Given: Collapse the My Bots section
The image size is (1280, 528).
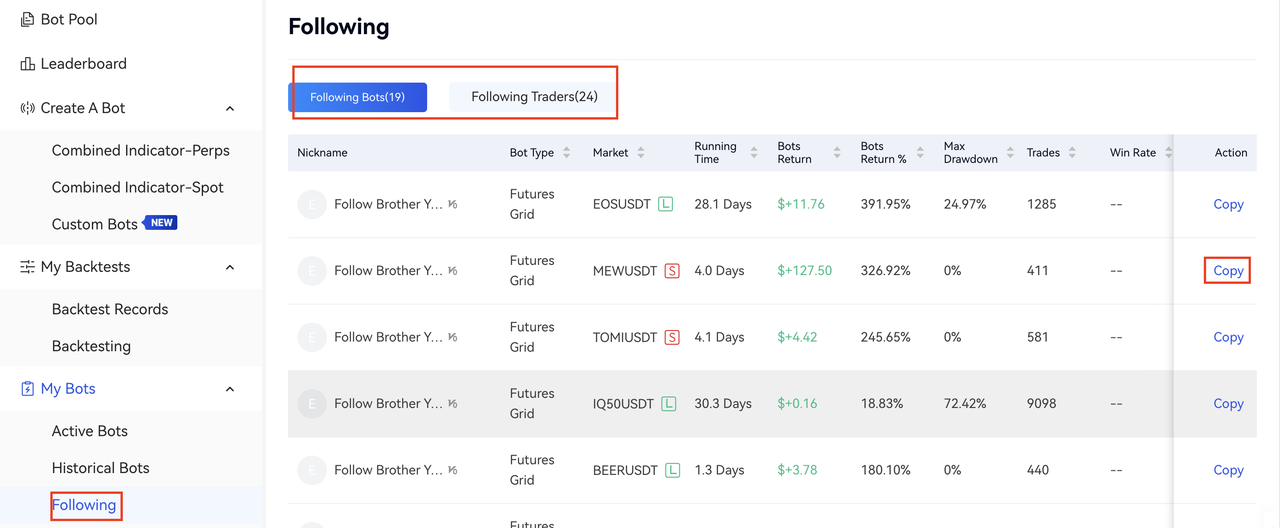Looking at the screenshot, I should [230, 389].
